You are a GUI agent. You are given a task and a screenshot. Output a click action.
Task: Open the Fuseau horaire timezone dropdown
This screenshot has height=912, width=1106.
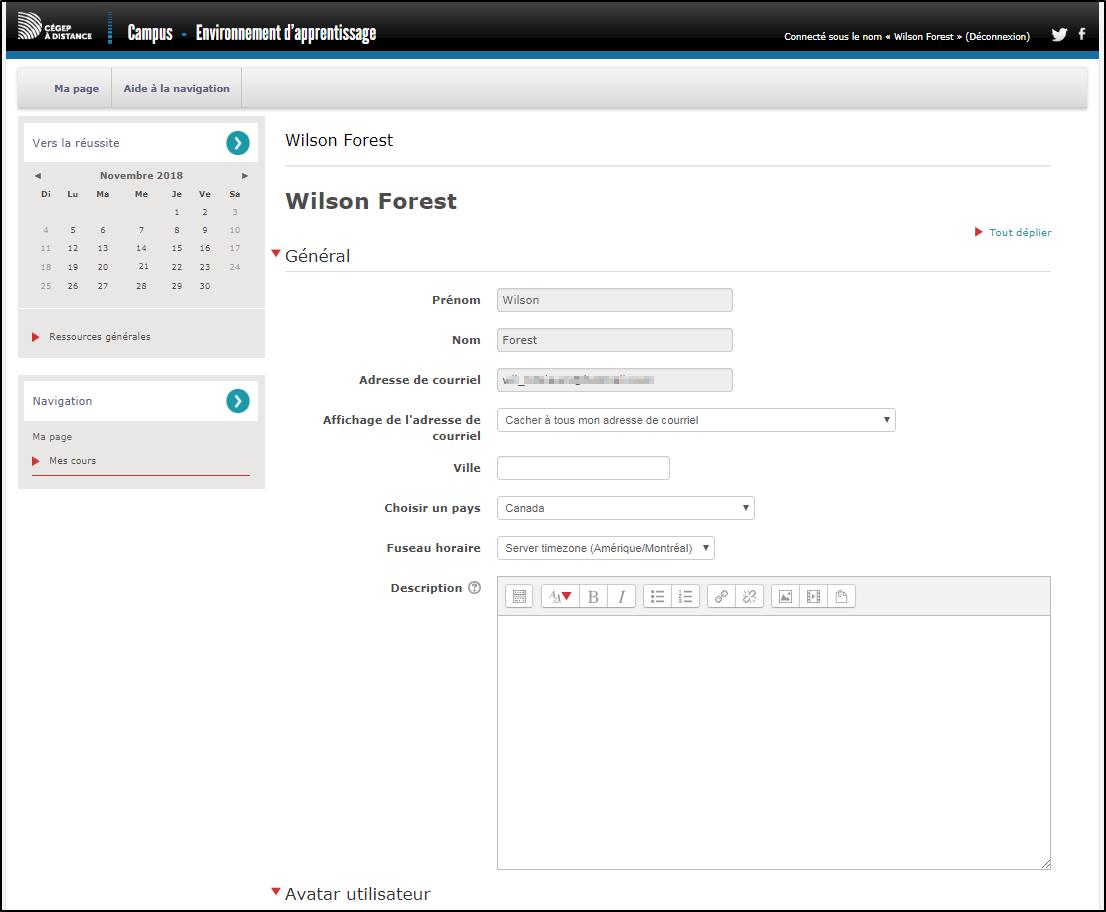[605, 548]
